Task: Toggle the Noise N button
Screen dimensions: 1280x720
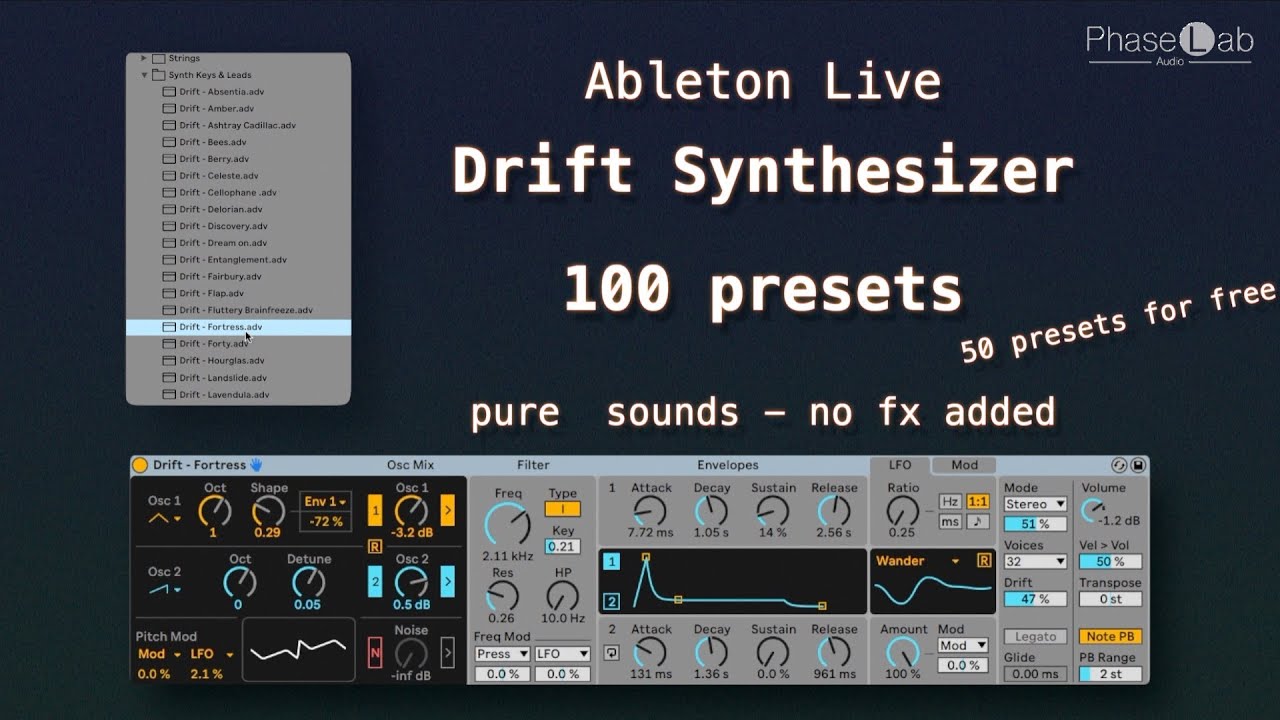Action: (375, 652)
